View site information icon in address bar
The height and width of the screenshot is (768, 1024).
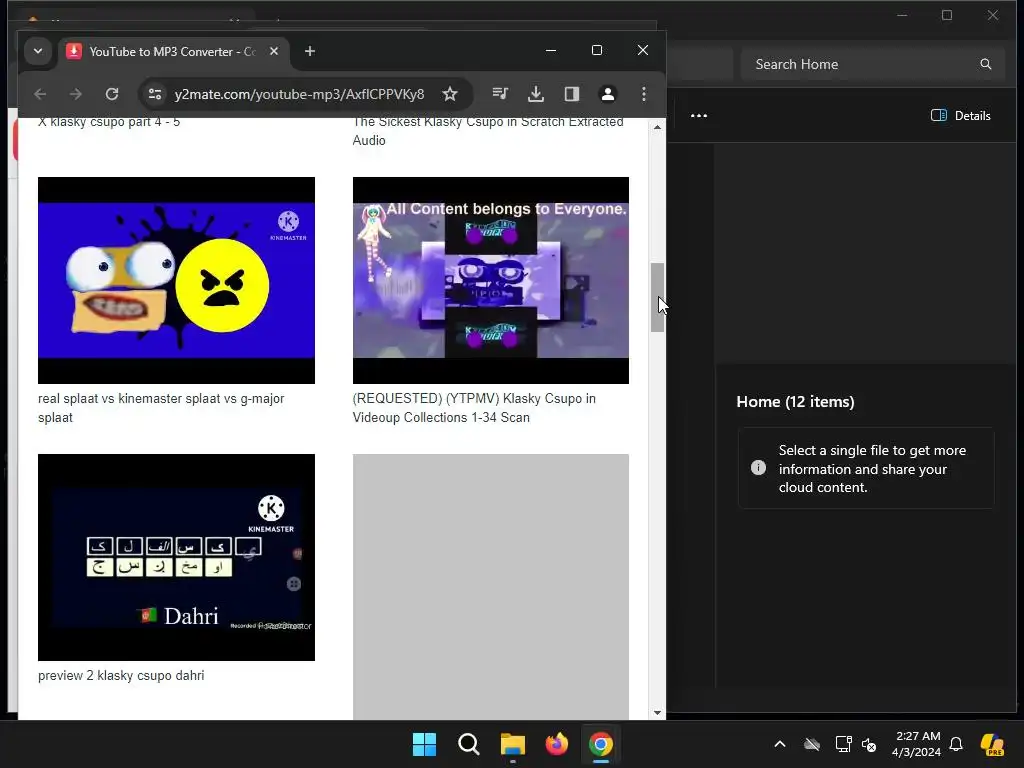pos(155,94)
